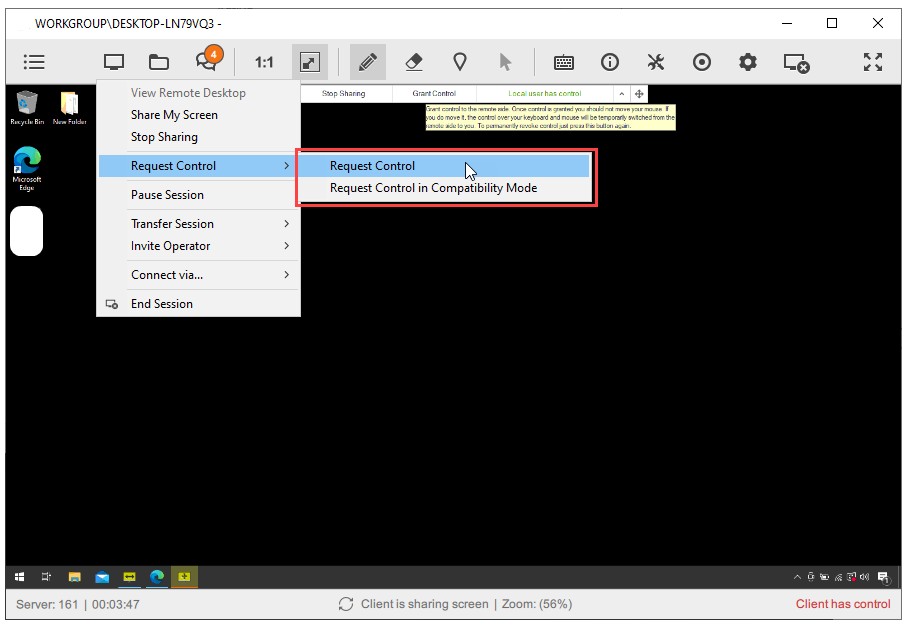Activate the laser pointer tool

[460, 62]
